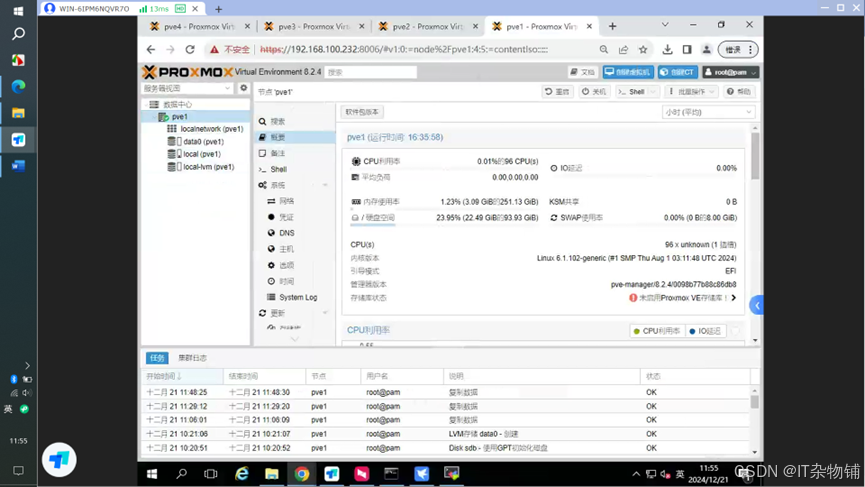
Task: Share this page icon
Action: tap(623, 50)
